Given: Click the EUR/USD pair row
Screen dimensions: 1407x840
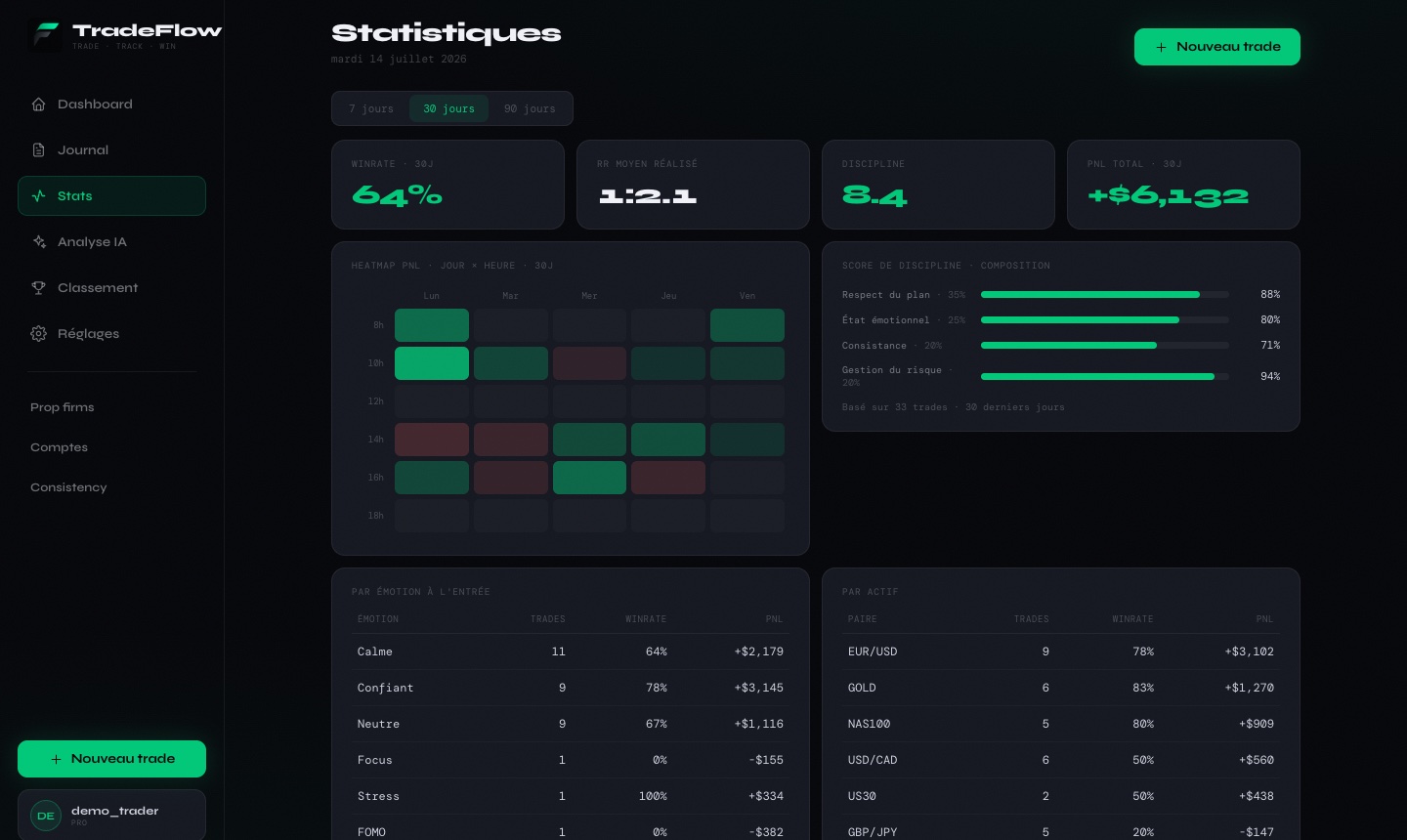Looking at the screenshot, I should click(x=1061, y=651).
